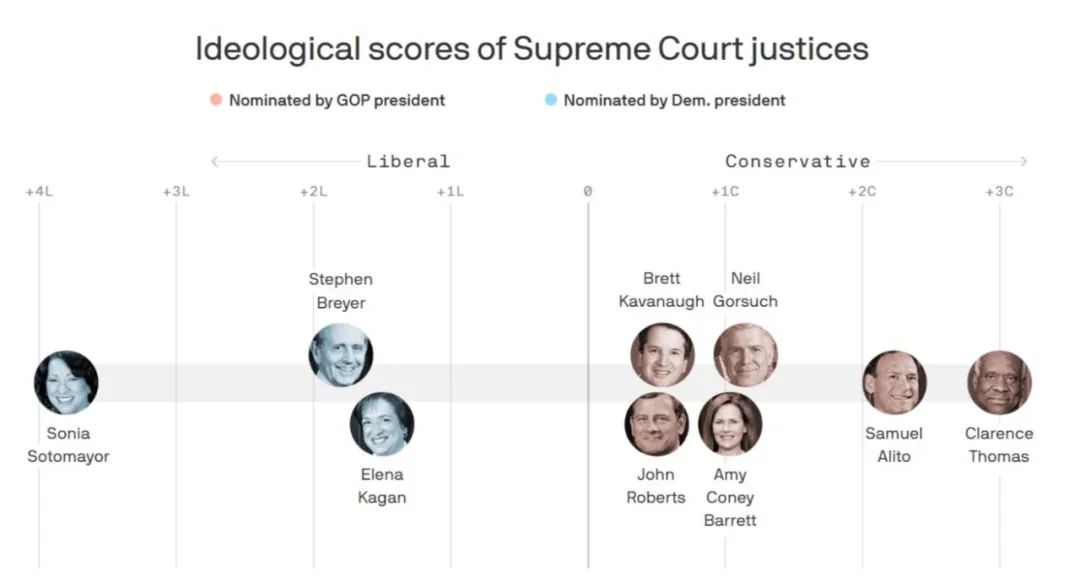Click "Nominated by Dem. president" legend label

[x=674, y=100]
